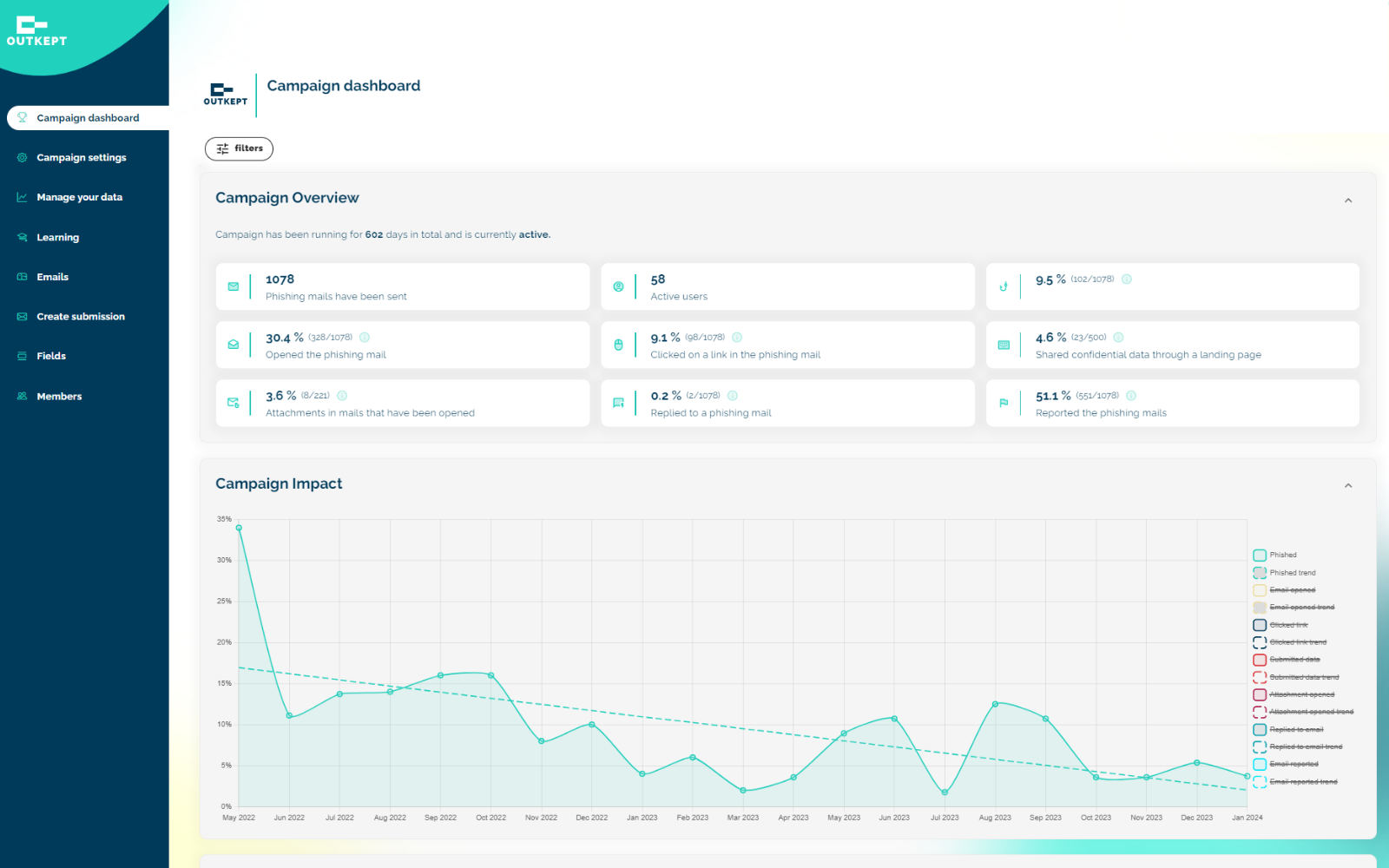Click the mouse icon beside Clicked on a link
The width and height of the screenshot is (1389, 868).
pos(618,345)
